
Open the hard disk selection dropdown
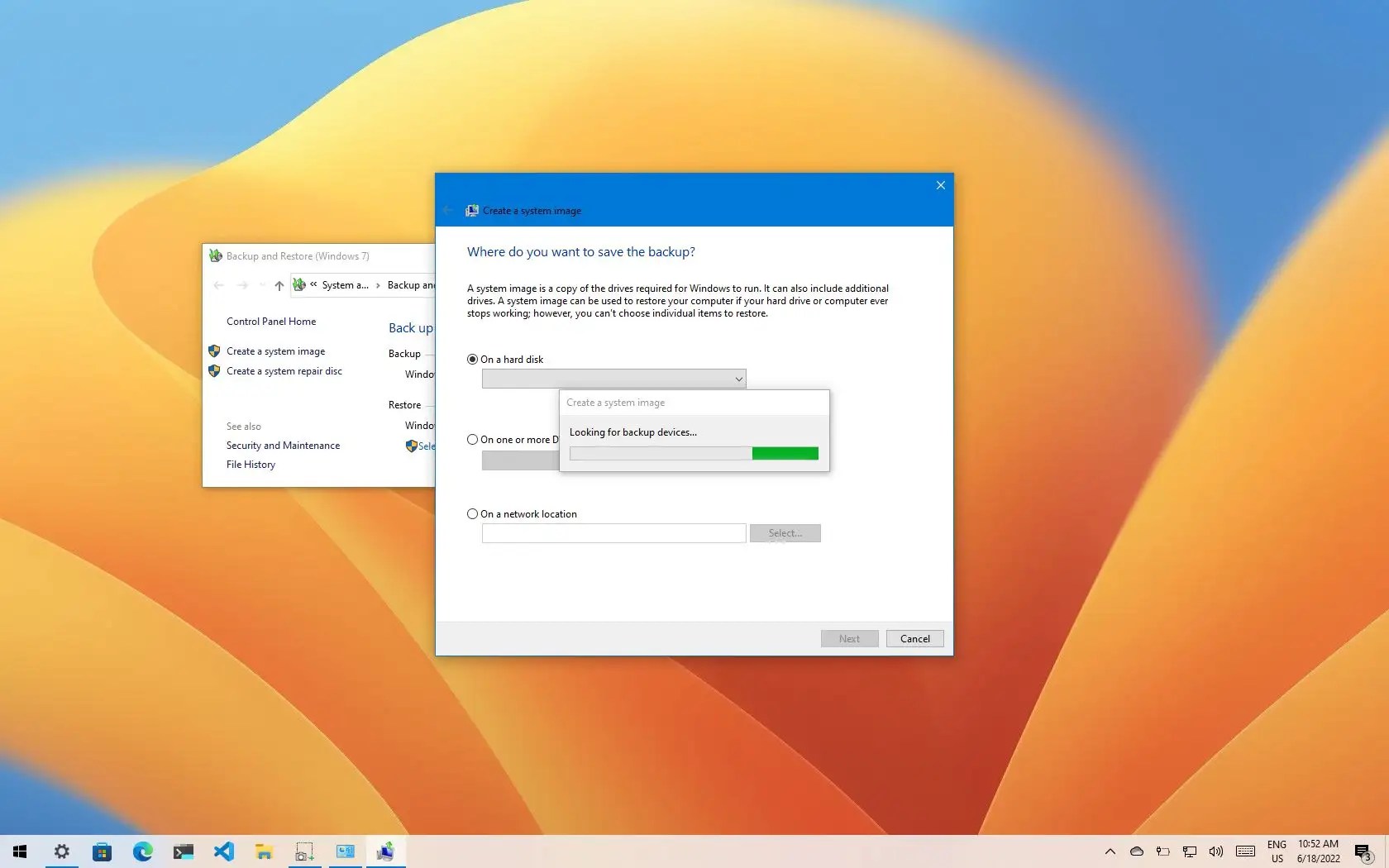click(x=738, y=379)
